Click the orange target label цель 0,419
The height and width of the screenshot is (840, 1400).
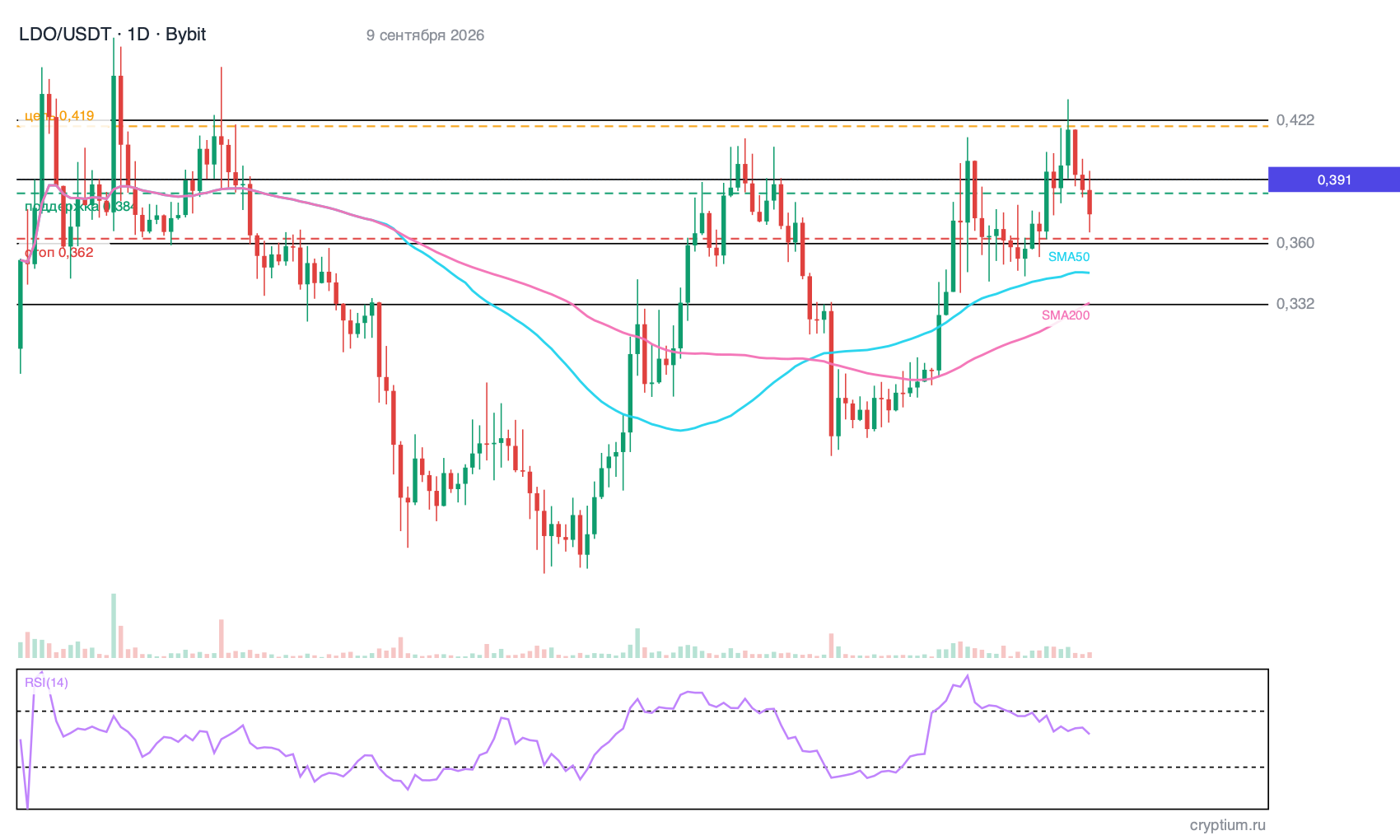pos(59,116)
